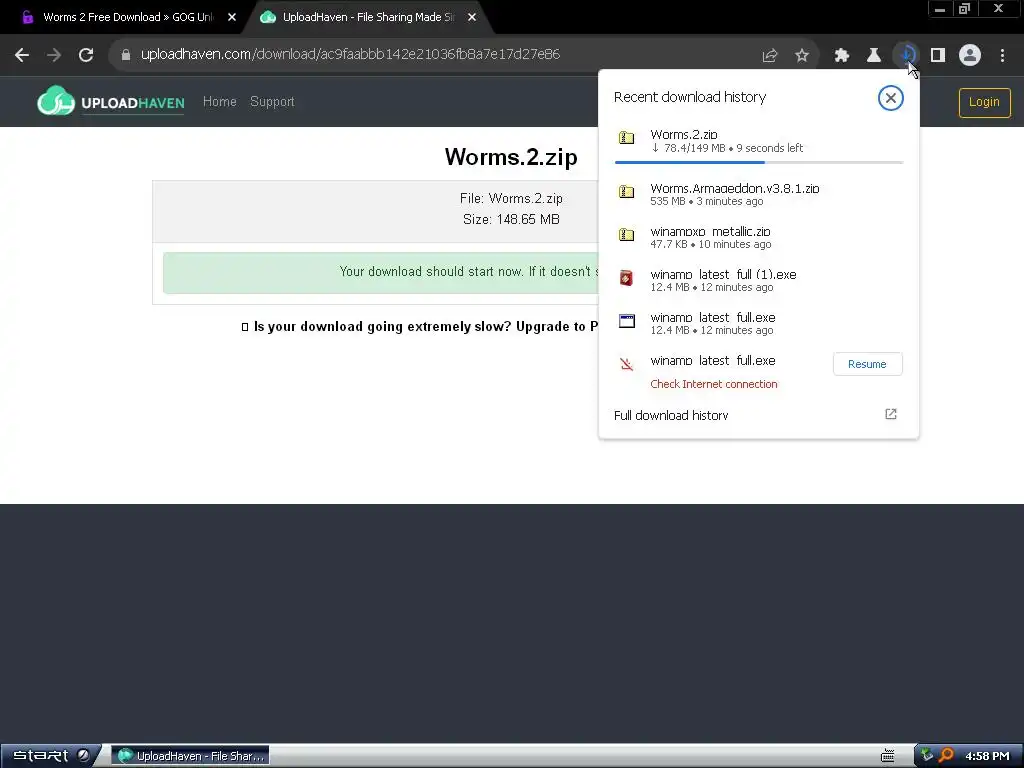Click the Worms.2.zip file icon in downloads
This screenshot has width=1024, height=768.
coord(626,138)
